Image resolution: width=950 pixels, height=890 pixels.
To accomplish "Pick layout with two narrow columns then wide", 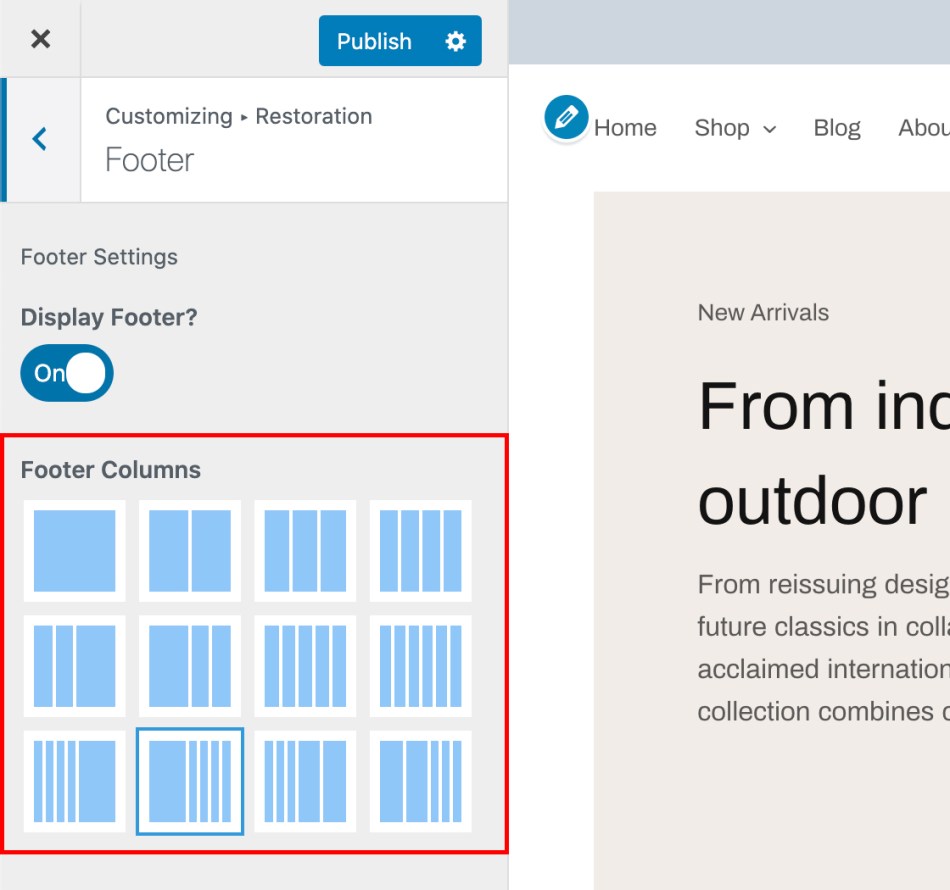I will [74, 666].
